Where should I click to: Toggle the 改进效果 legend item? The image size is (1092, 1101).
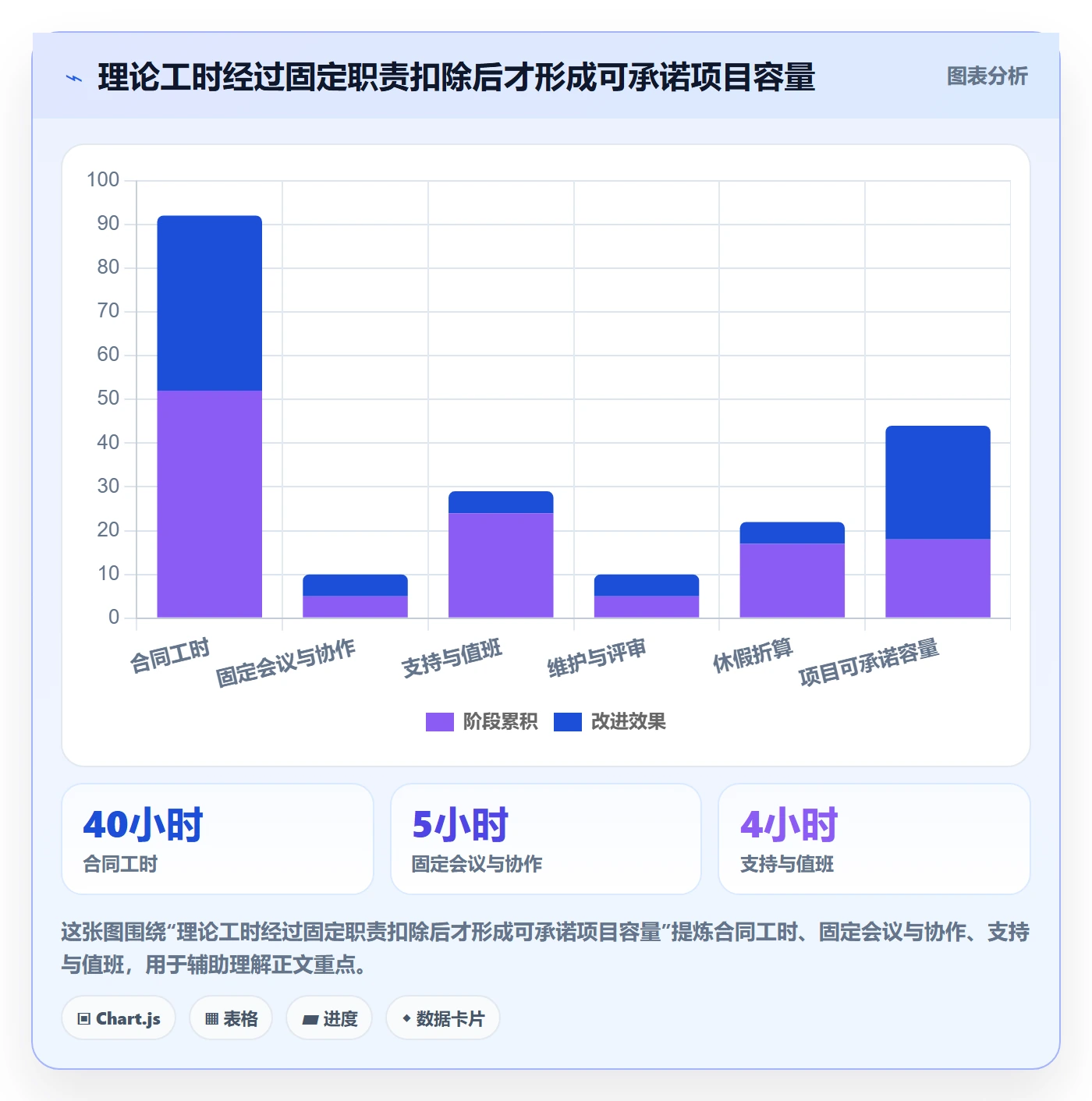click(x=610, y=721)
